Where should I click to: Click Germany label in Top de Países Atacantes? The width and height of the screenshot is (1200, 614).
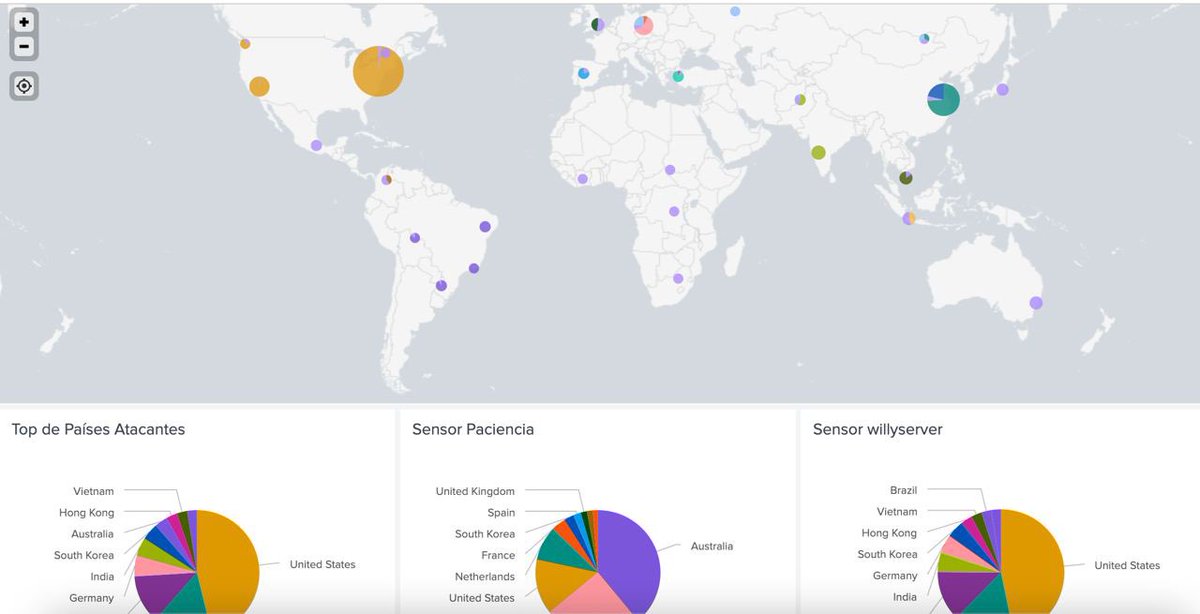tap(92, 598)
